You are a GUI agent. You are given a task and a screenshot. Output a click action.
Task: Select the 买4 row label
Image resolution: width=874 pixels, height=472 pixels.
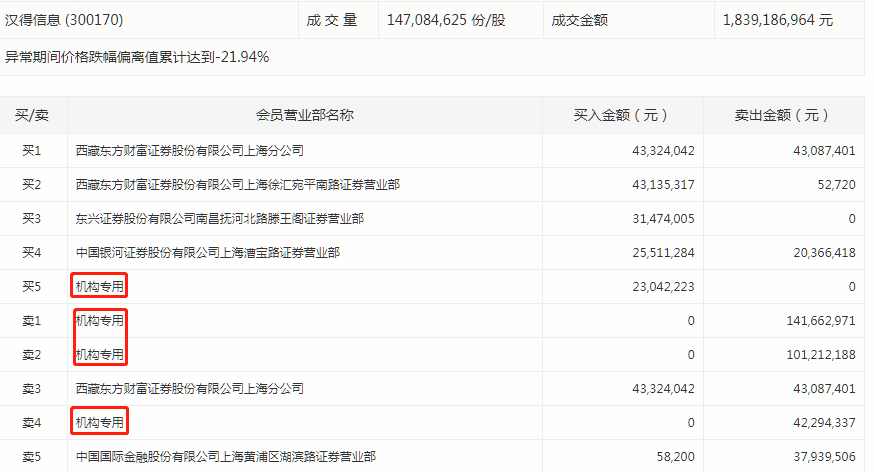(x=32, y=252)
